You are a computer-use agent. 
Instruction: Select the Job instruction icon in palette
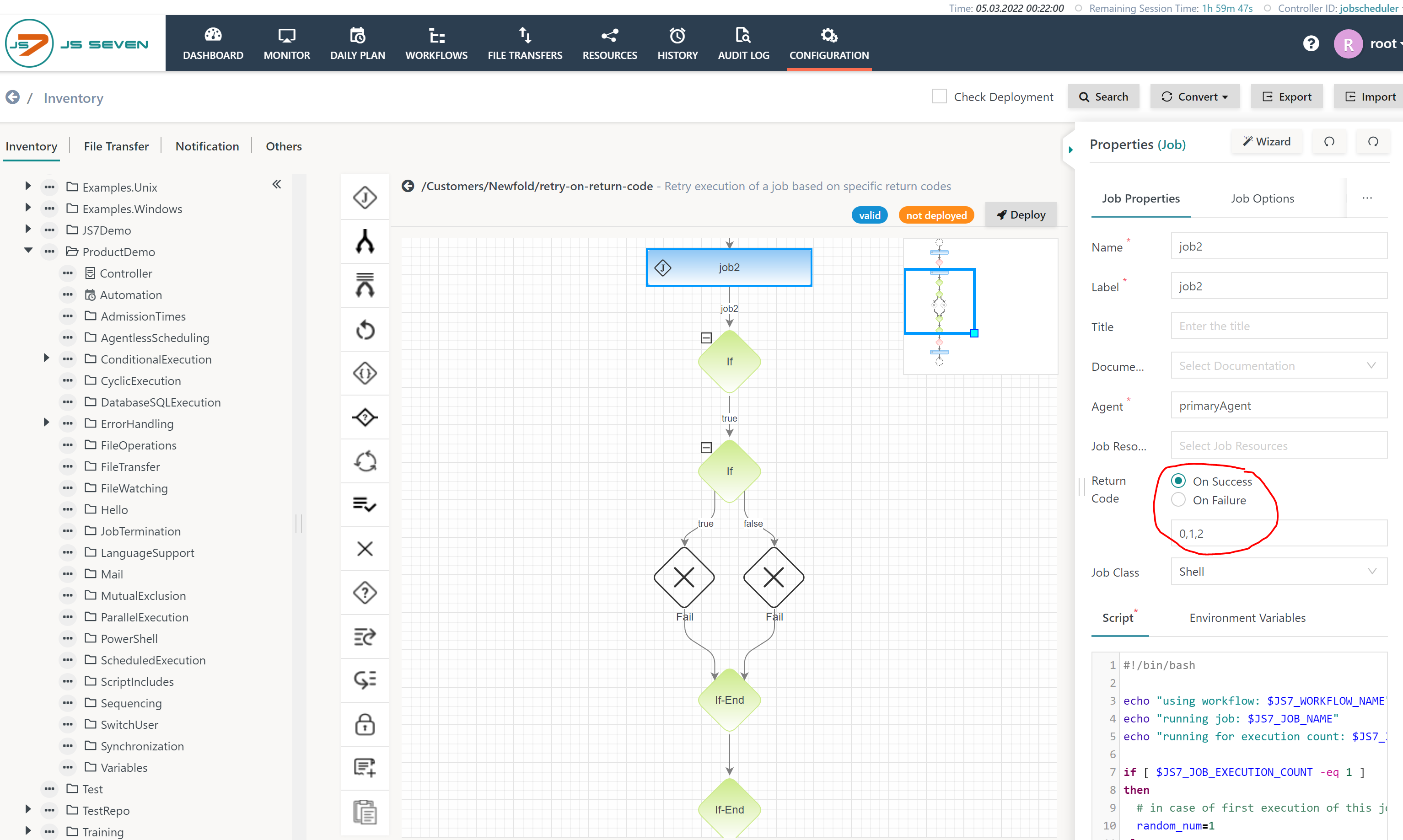(x=365, y=198)
